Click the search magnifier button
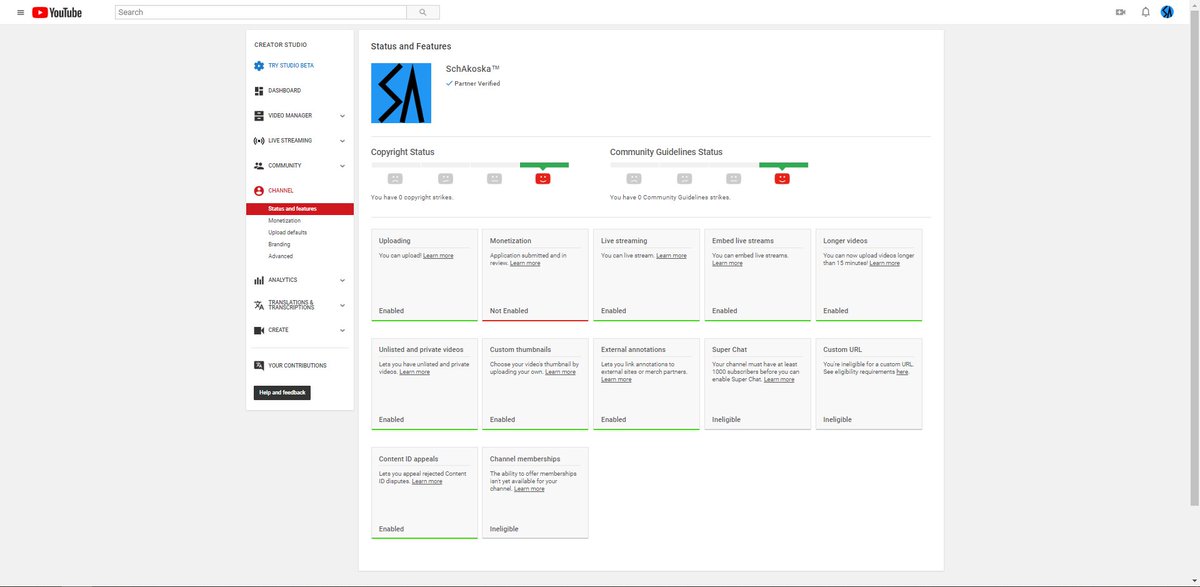The width and height of the screenshot is (1200, 587). 423,12
